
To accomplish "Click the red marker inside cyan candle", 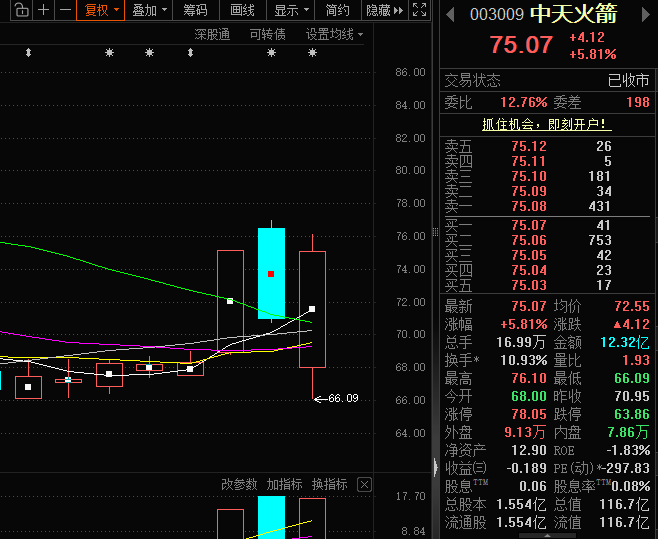I will coord(271,274).
